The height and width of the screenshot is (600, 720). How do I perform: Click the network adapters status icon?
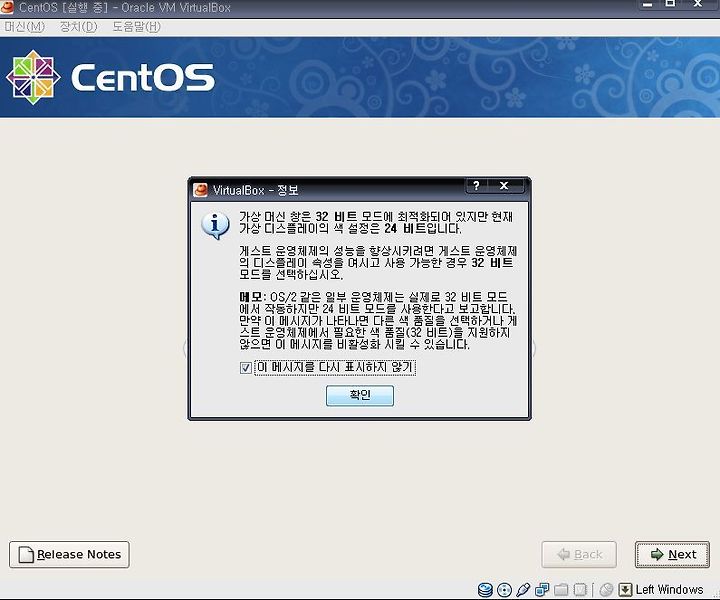542,589
